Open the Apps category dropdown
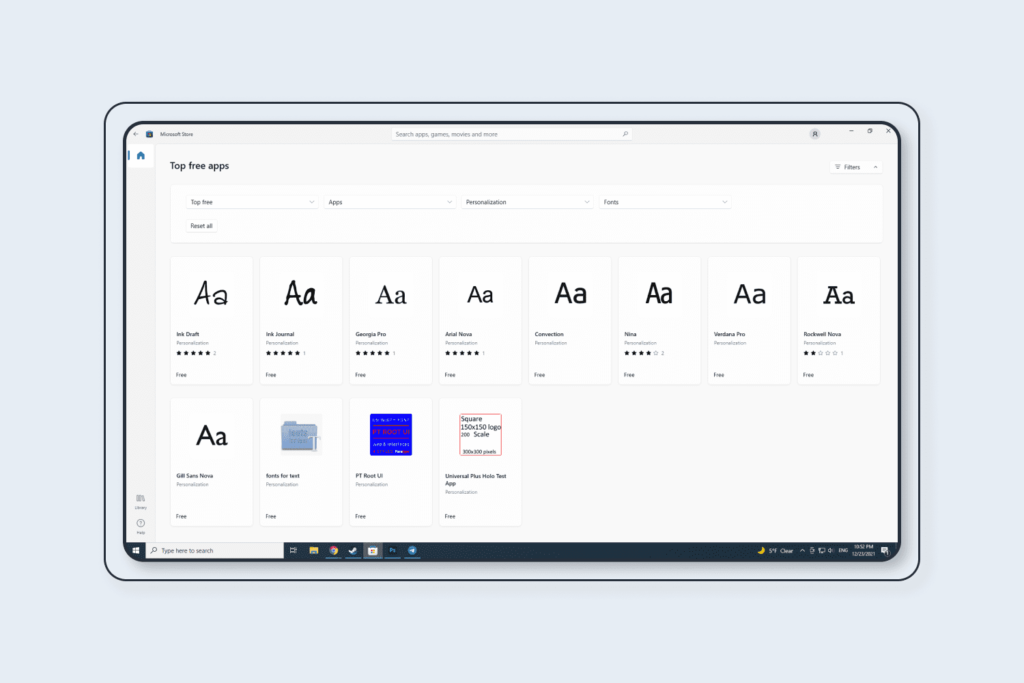This screenshot has height=683, width=1024. (389, 201)
